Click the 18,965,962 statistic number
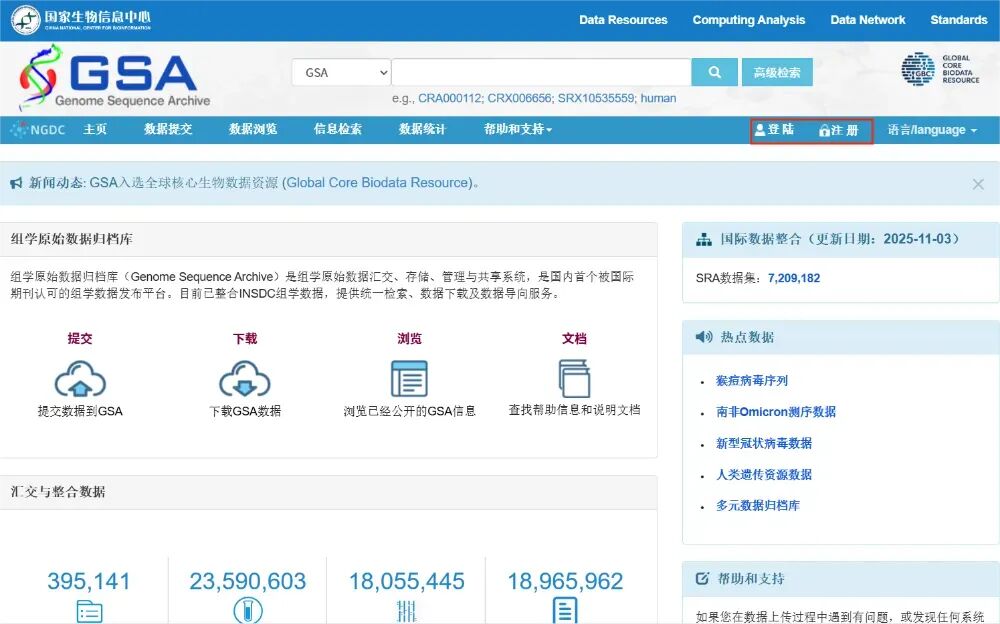This screenshot has width=1000, height=624. pyautogui.click(x=565, y=581)
